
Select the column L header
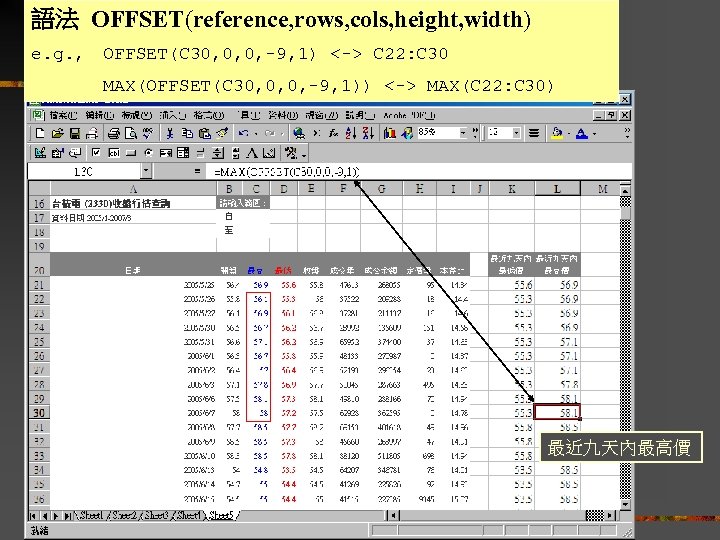pos(557,189)
